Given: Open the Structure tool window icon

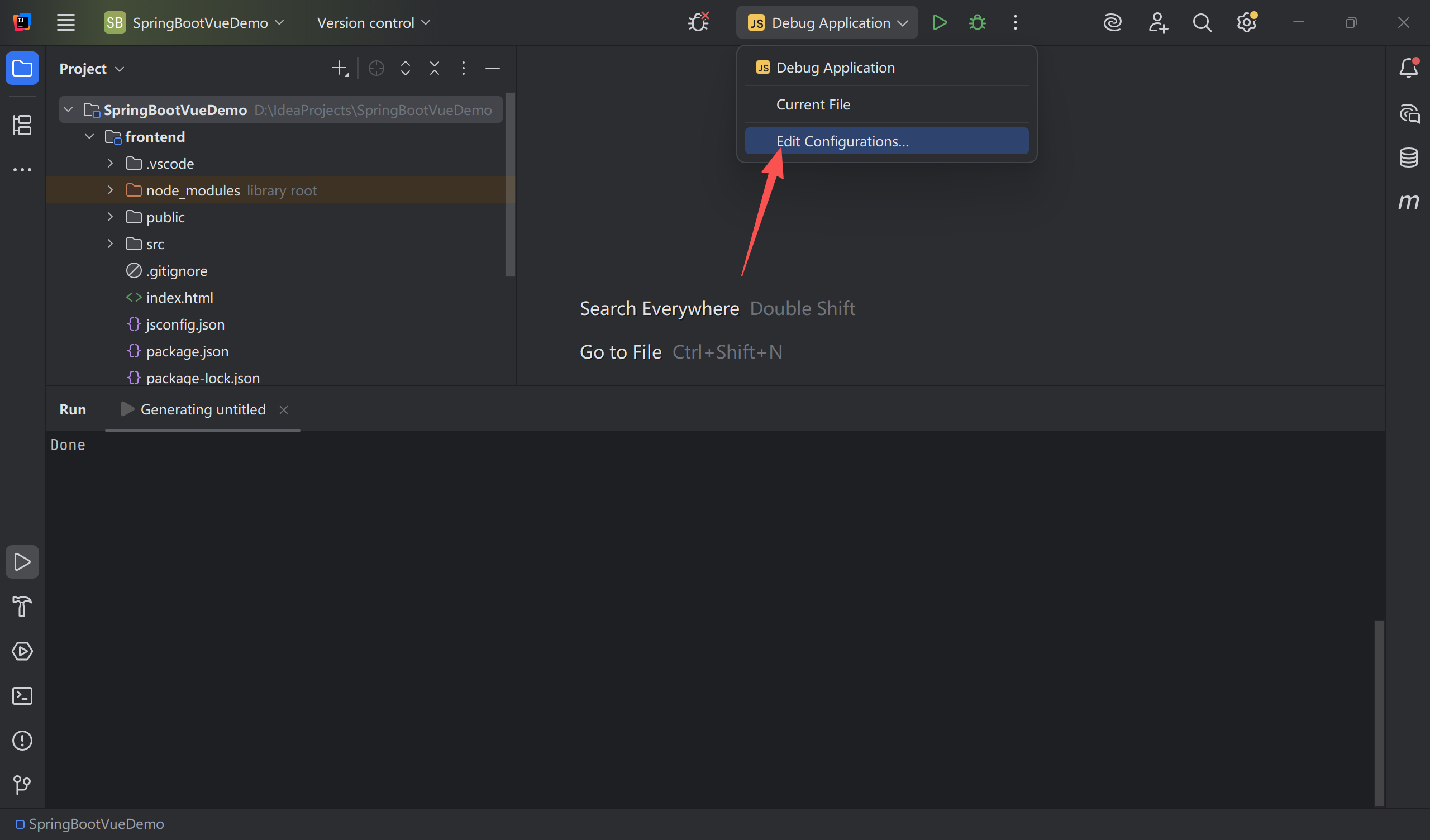Looking at the screenshot, I should [x=22, y=125].
